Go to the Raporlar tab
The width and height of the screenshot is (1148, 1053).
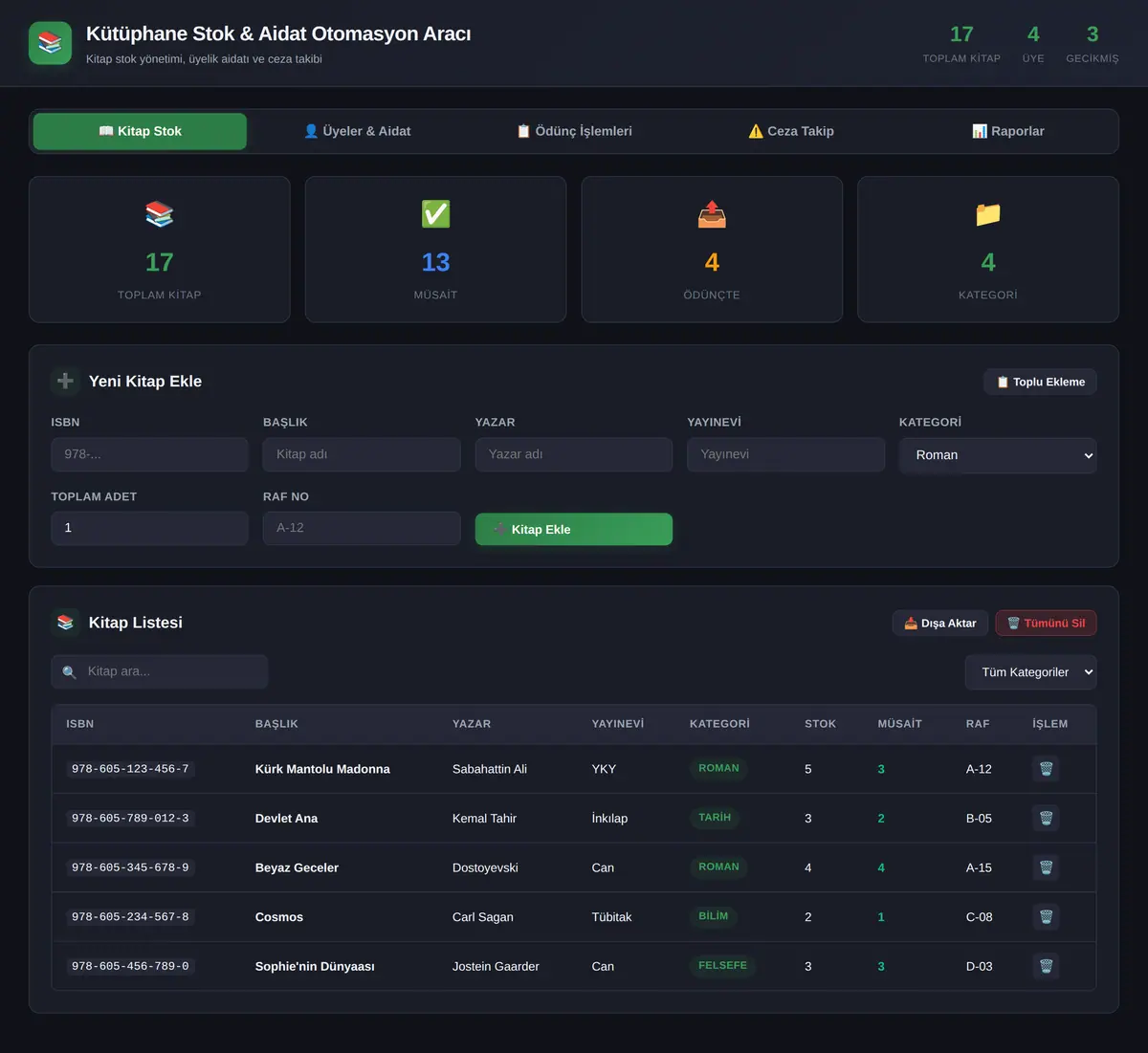(1008, 131)
